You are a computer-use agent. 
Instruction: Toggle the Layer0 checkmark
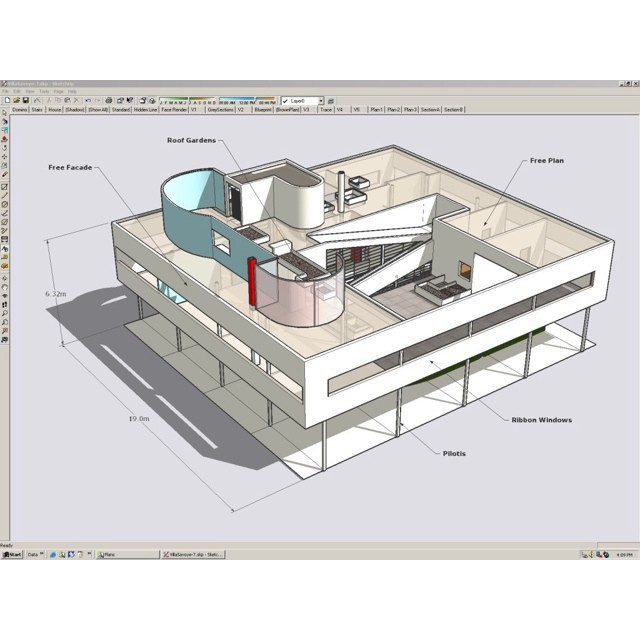[x=286, y=101]
